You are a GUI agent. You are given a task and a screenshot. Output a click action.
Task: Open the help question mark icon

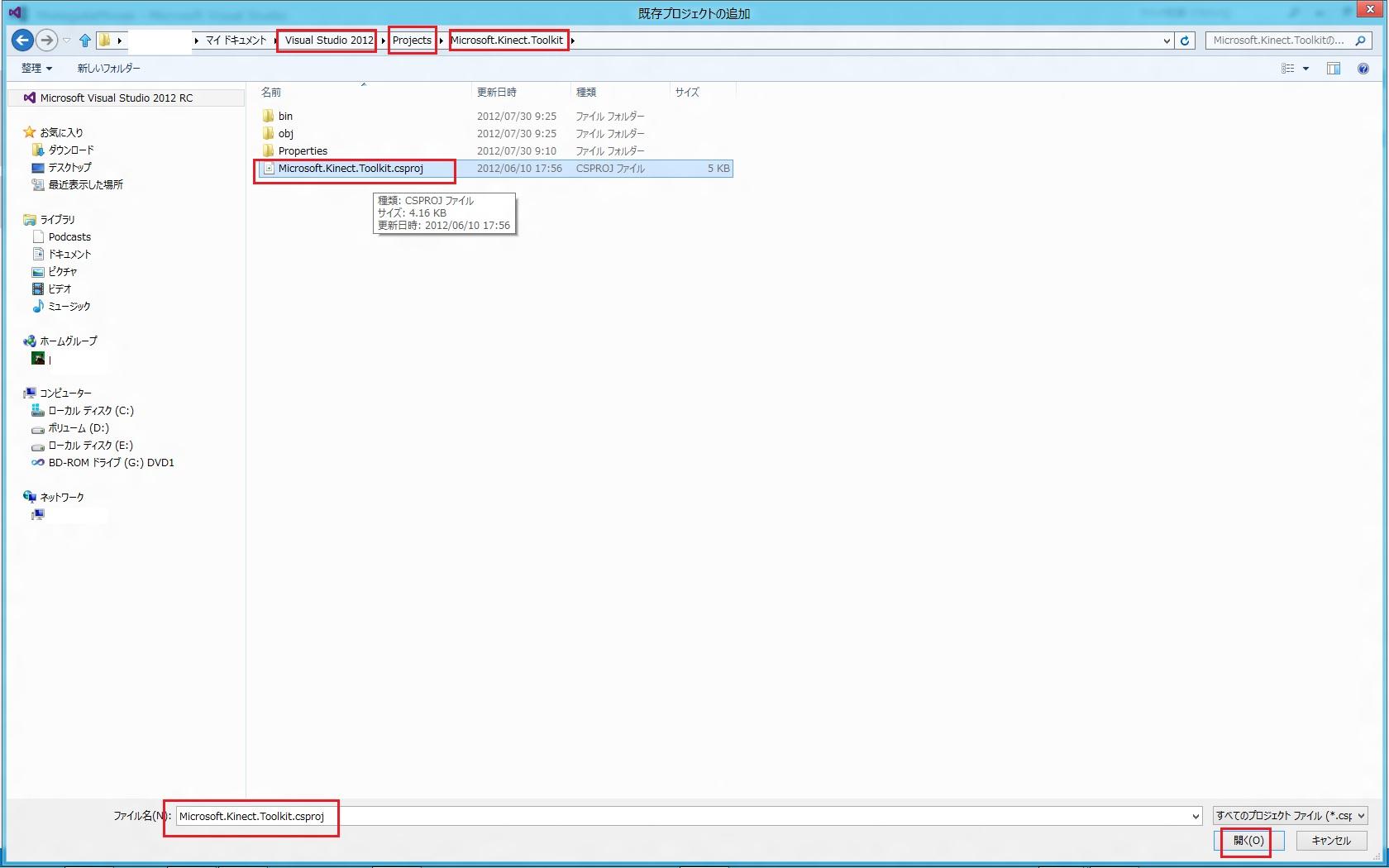pos(1363,69)
